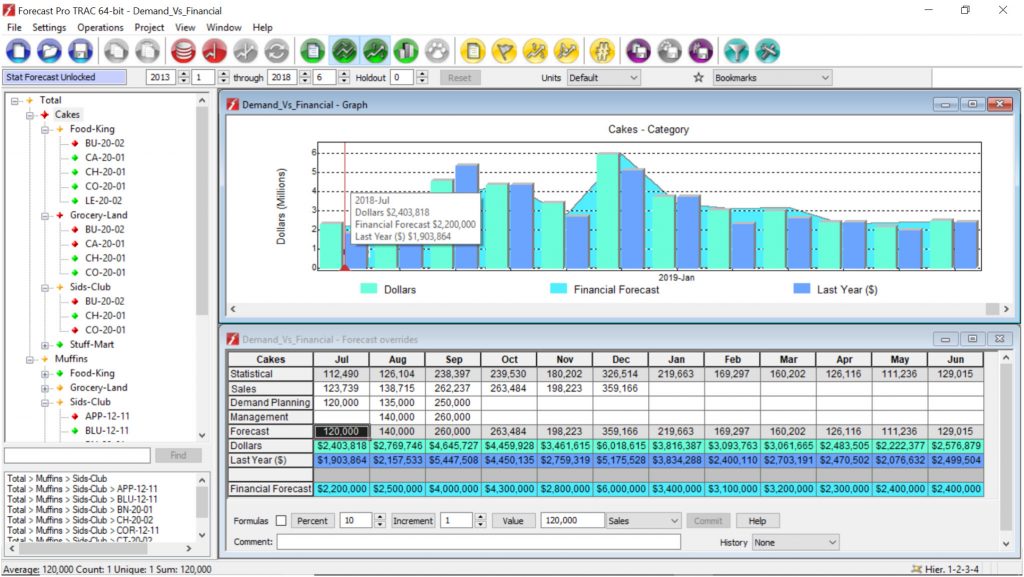Open the Settings menu
The width and height of the screenshot is (1024, 577).
pyautogui.click(x=49, y=27)
